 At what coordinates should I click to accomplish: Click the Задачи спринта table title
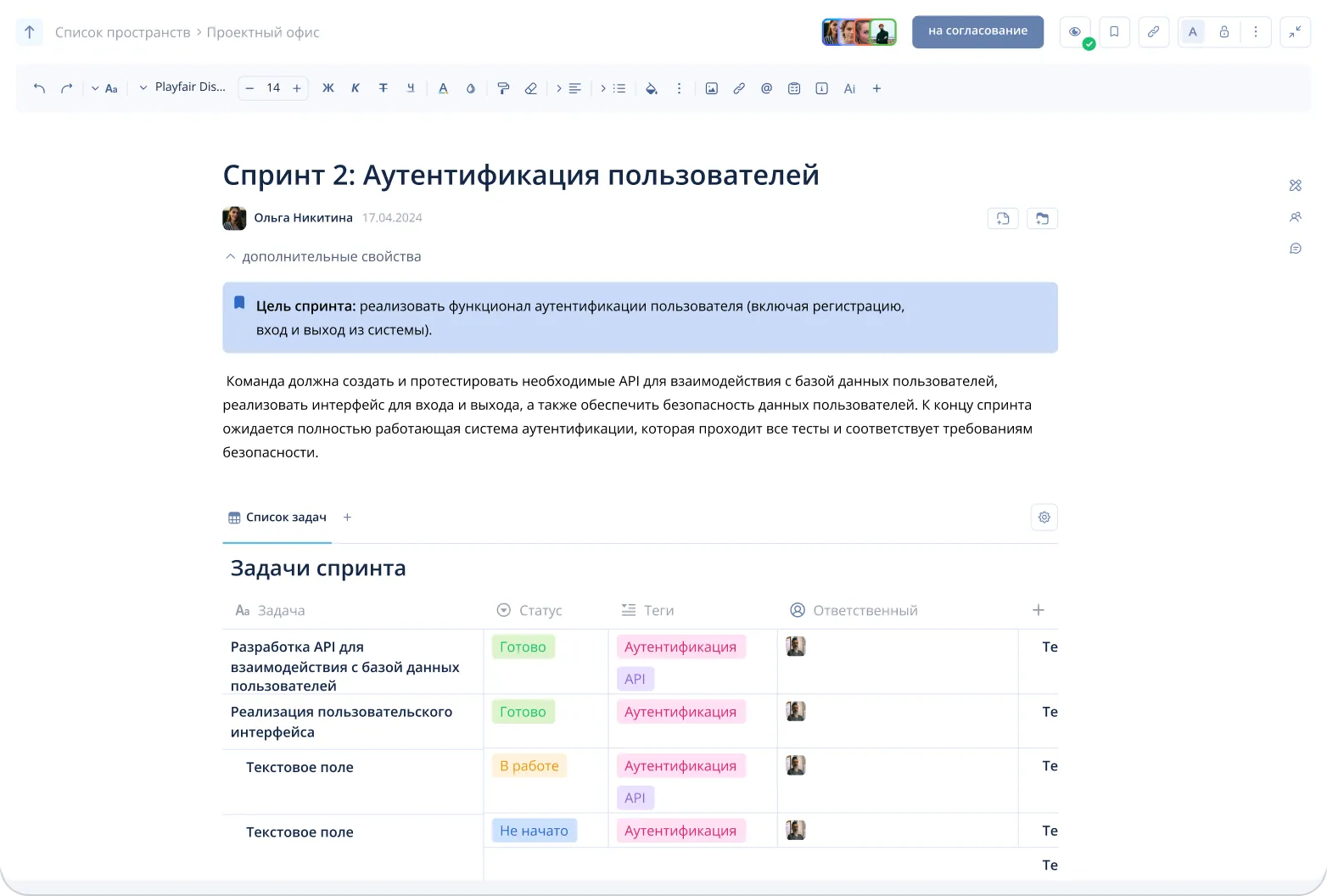[318, 568]
